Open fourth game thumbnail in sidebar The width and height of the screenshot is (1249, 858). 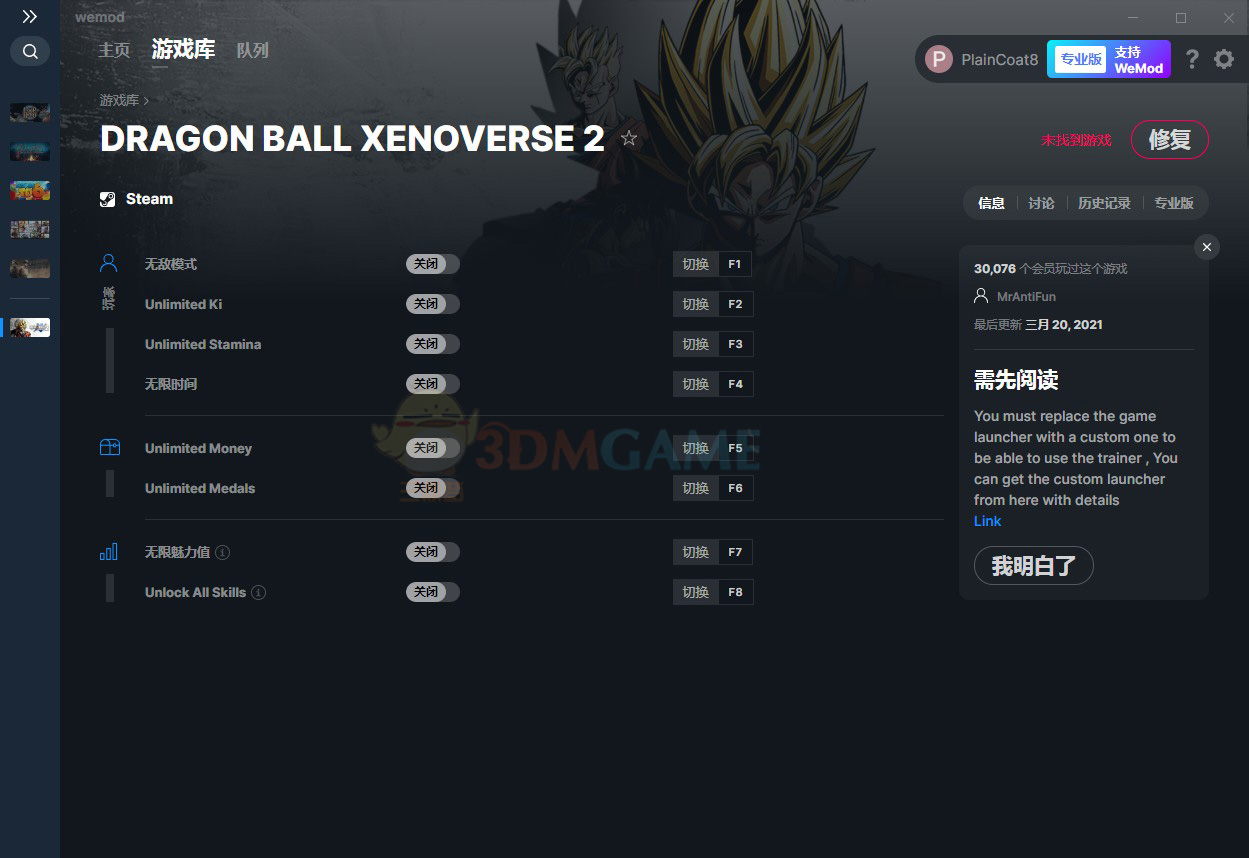(30, 229)
